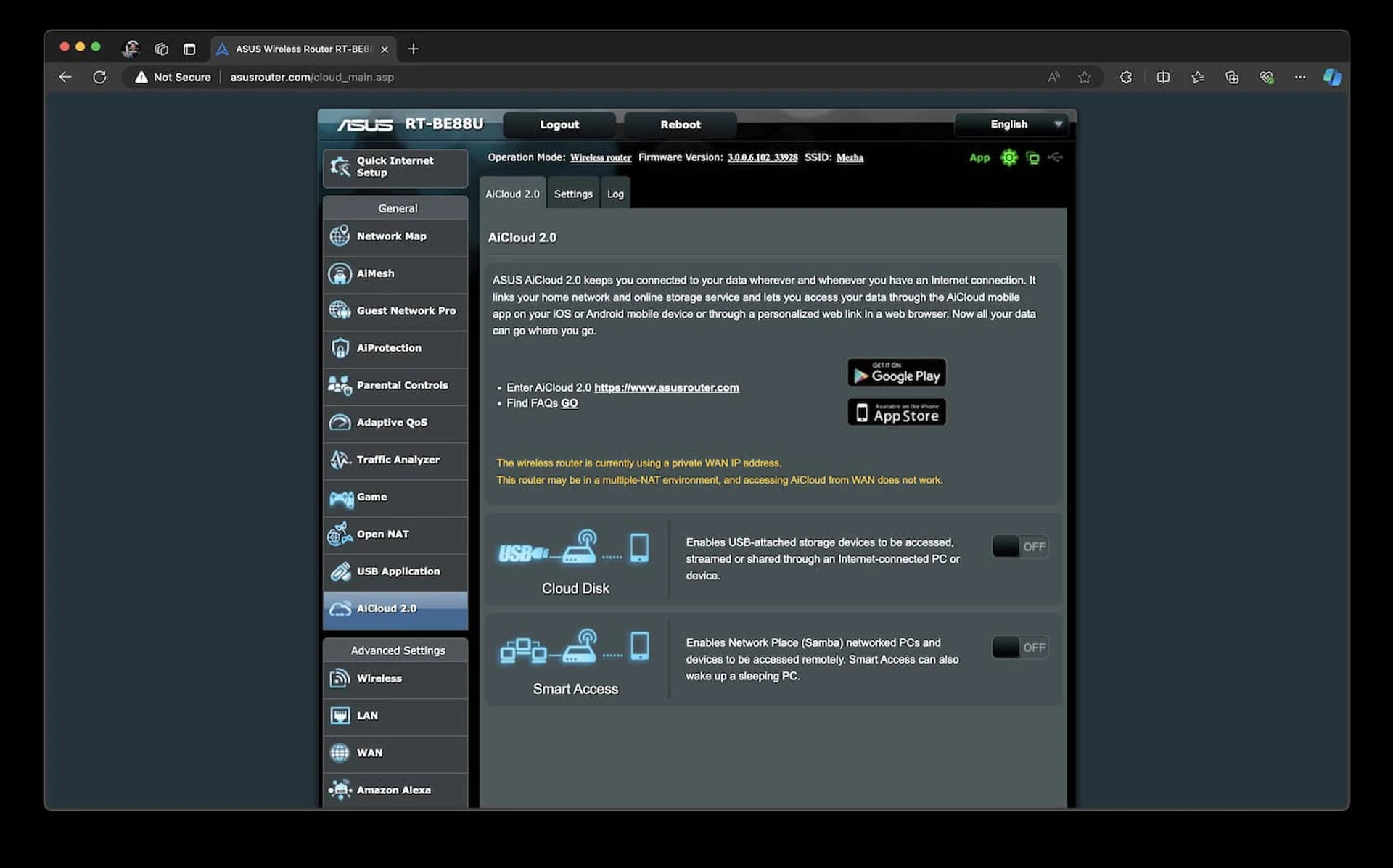
Task: Open browser extensions puzzle icon
Action: click(1126, 77)
